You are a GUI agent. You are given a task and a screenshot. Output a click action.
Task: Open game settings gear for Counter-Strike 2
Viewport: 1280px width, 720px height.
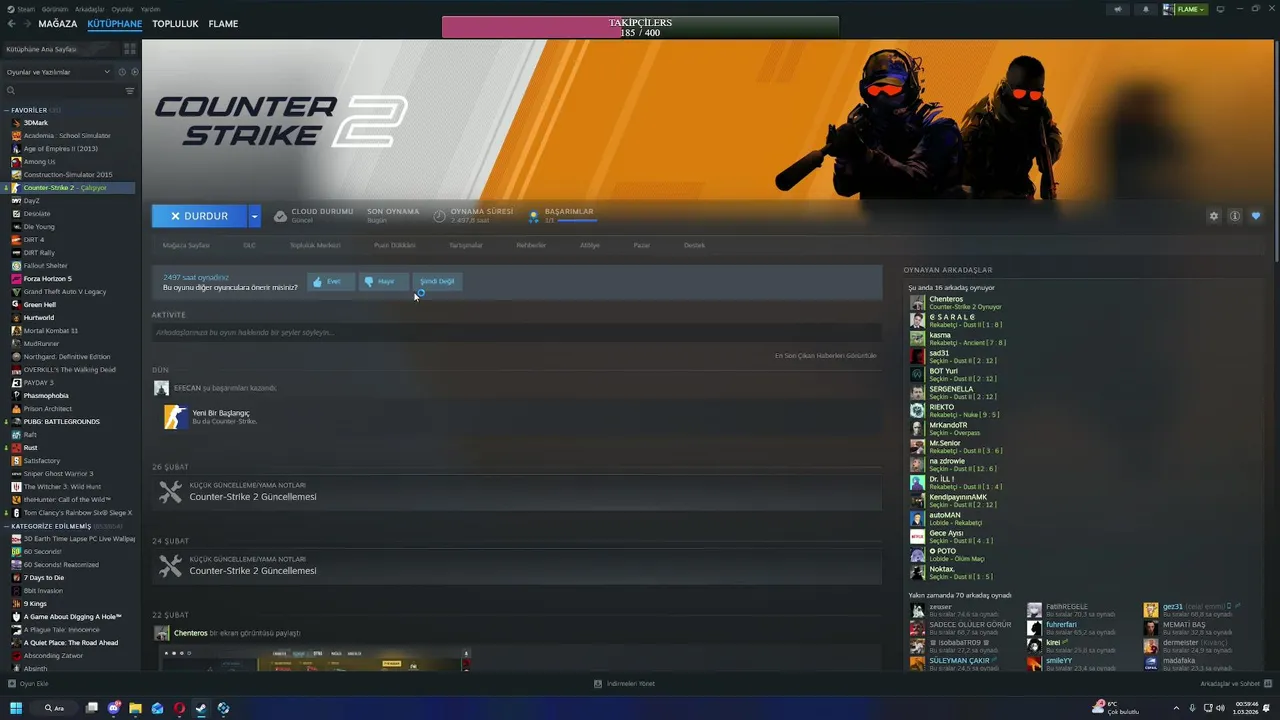[x=1214, y=216]
